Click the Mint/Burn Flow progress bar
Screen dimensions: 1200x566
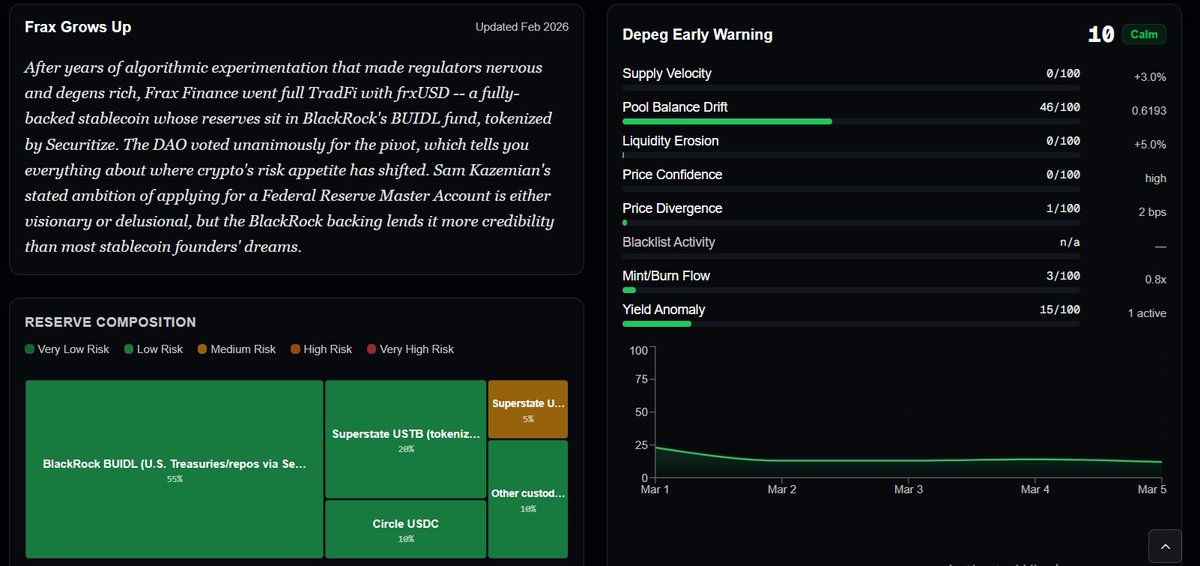click(851, 289)
